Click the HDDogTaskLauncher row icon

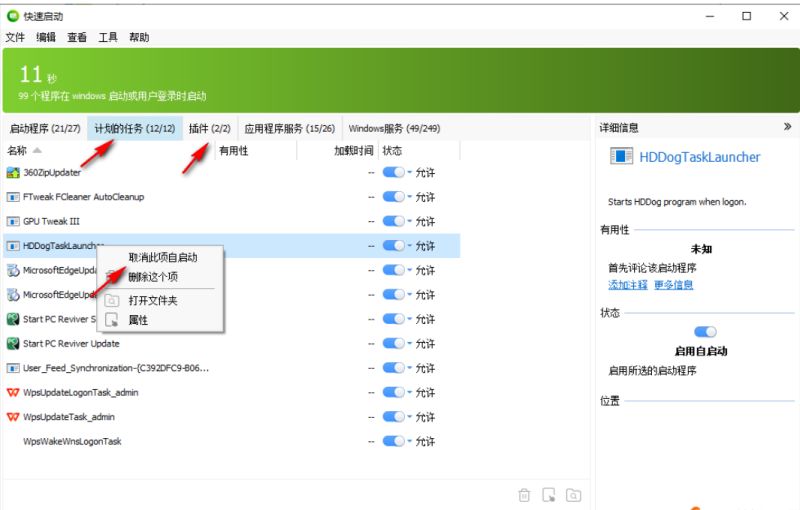coord(13,246)
